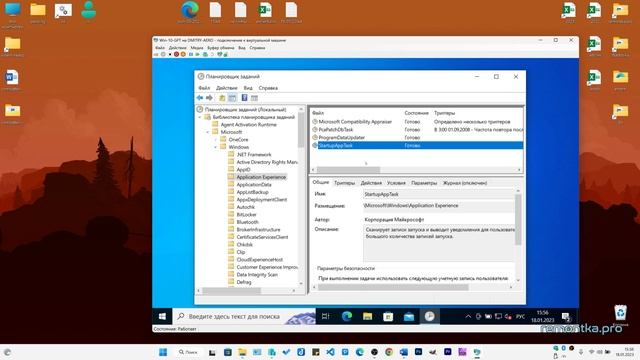Select the Общие tab
This screenshot has height=360, width=640.
click(321, 182)
